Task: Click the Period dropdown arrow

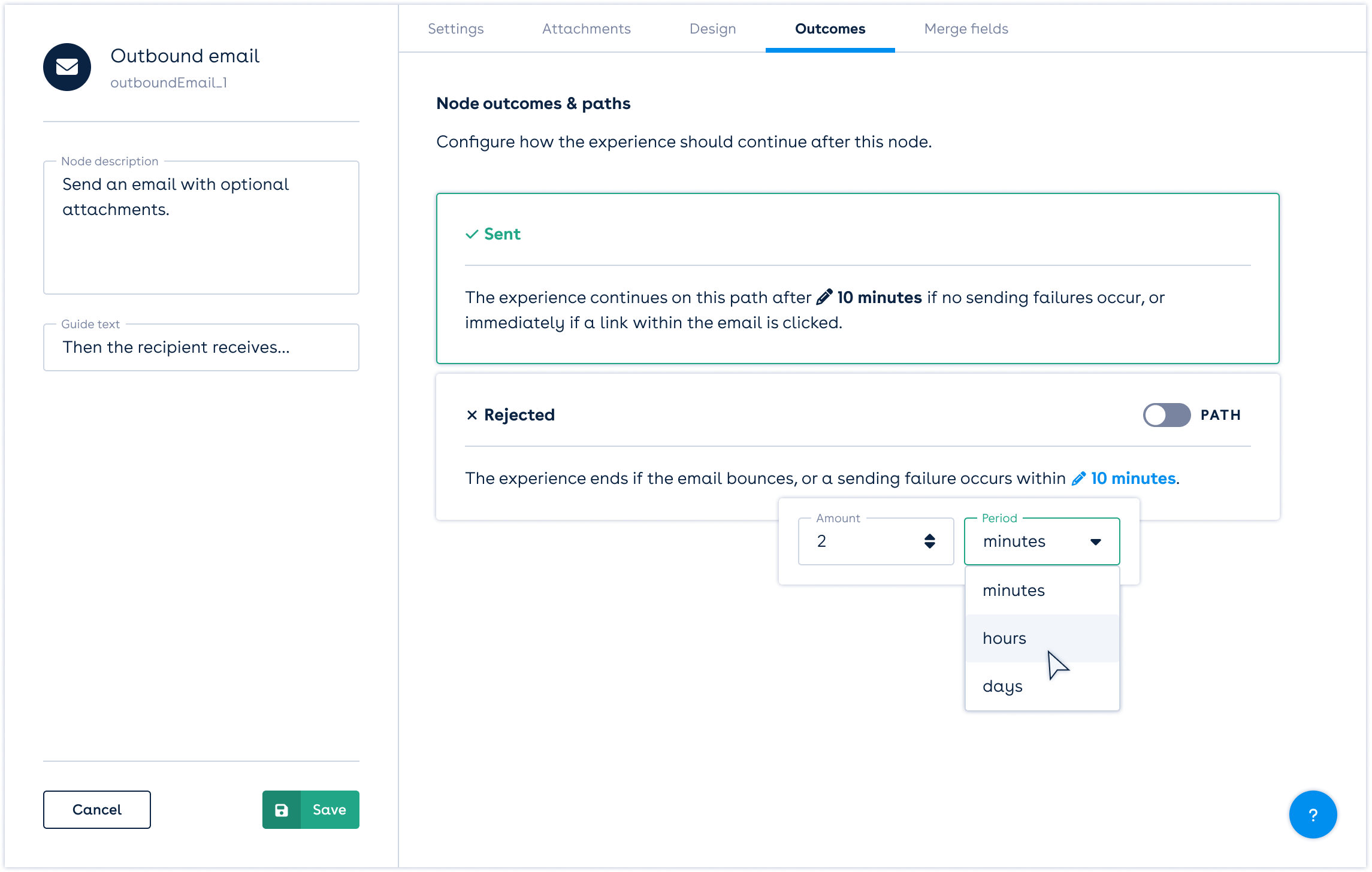Action: [1096, 542]
